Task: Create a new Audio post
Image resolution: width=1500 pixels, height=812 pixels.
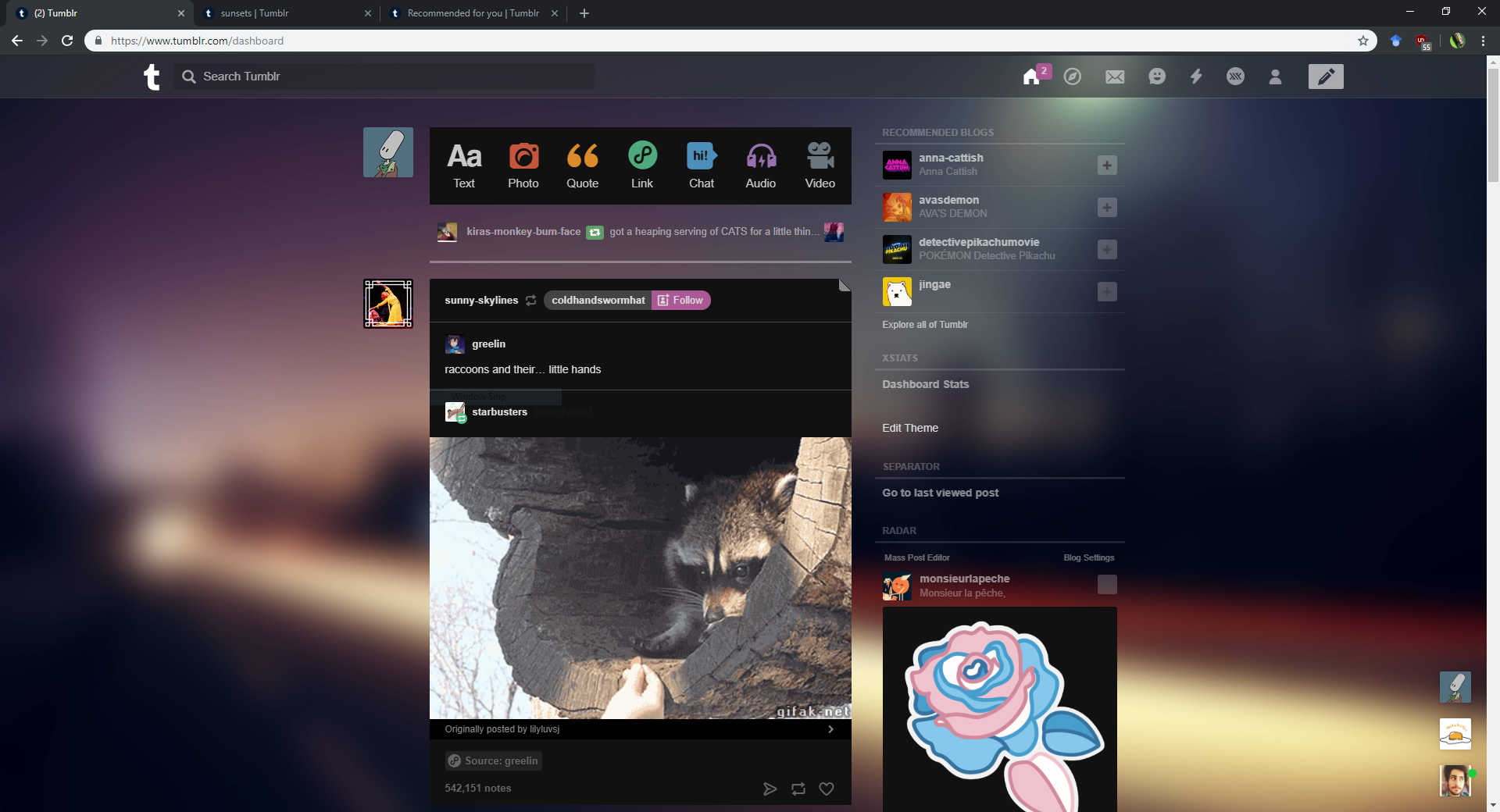Action: point(761,166)
